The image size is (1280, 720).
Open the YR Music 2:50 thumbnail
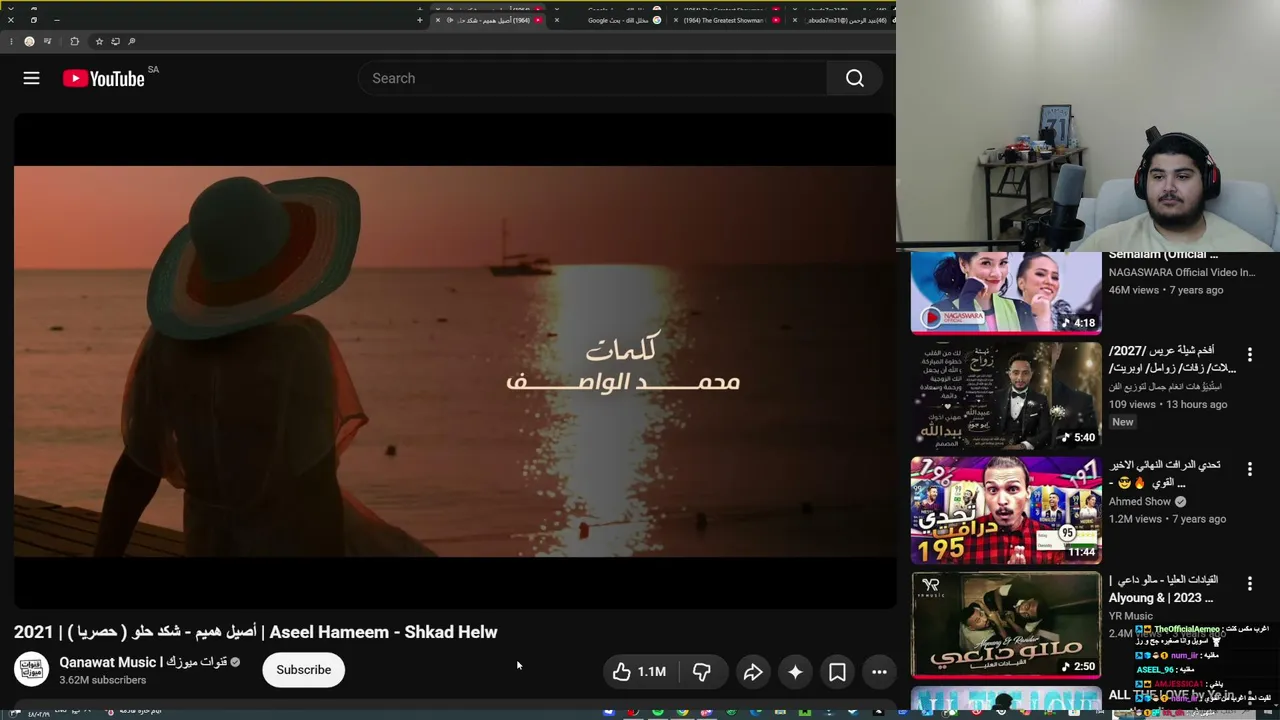pos(1006,626)
